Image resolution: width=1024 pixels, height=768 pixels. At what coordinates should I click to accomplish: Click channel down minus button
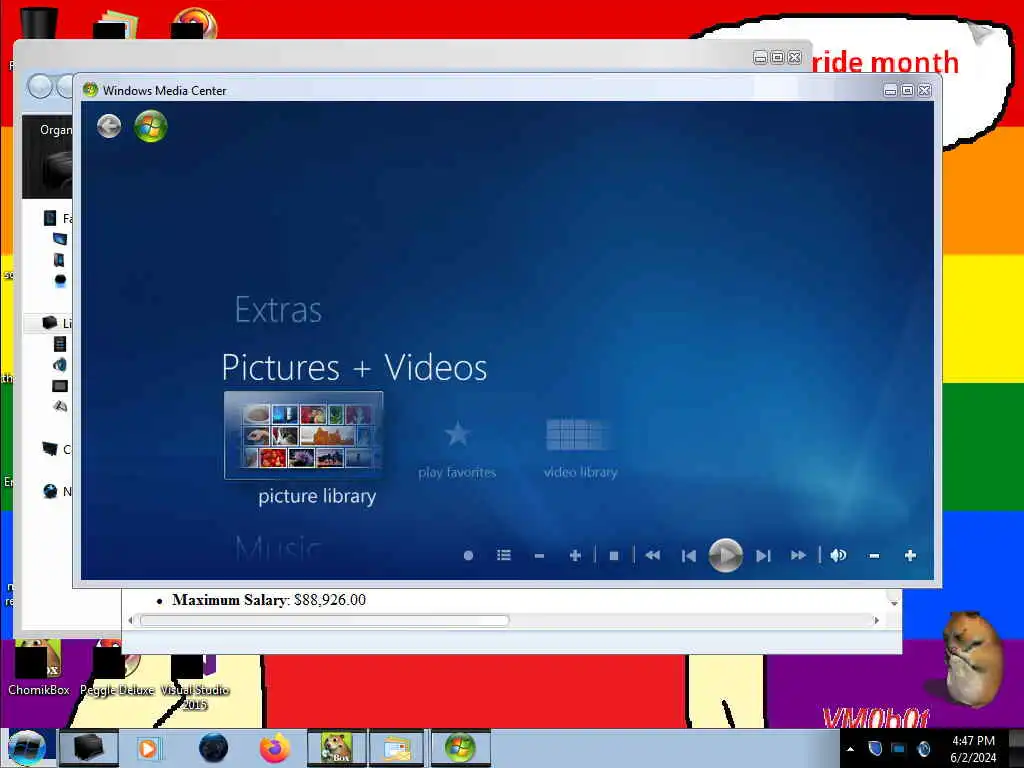click(539, 556)
